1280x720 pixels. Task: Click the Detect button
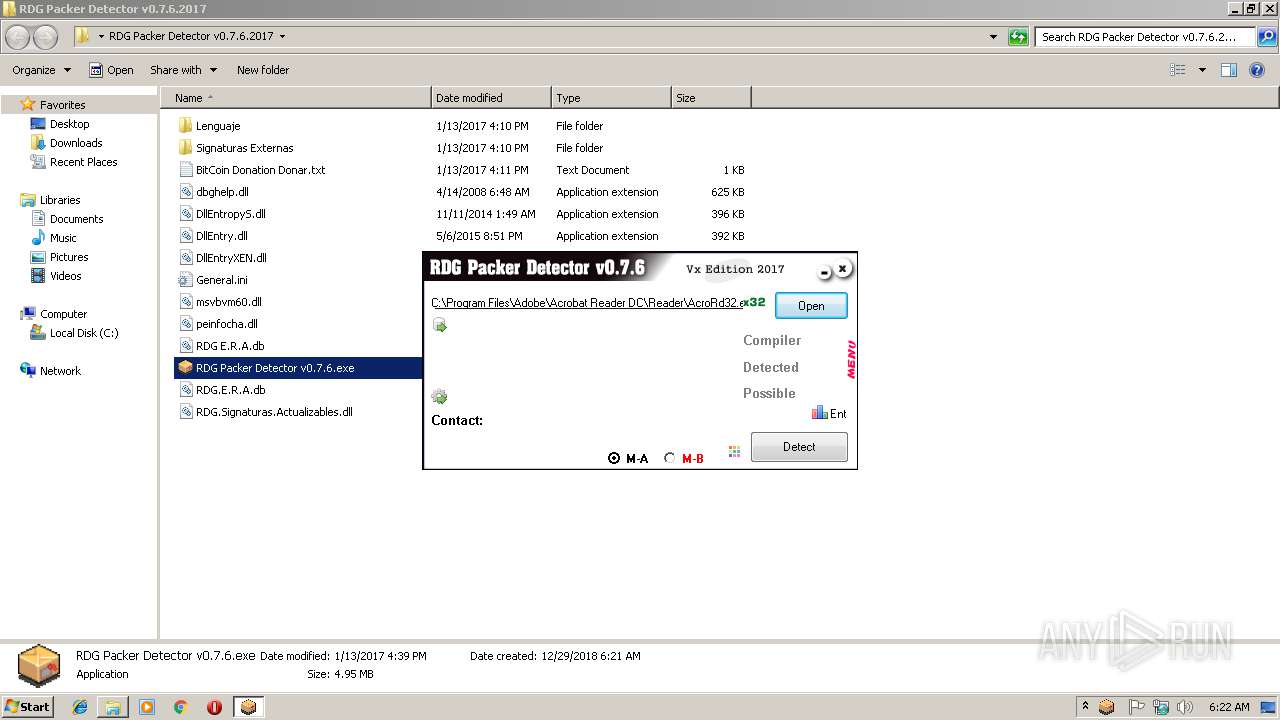pyautogui.click(x=799, y=447)
